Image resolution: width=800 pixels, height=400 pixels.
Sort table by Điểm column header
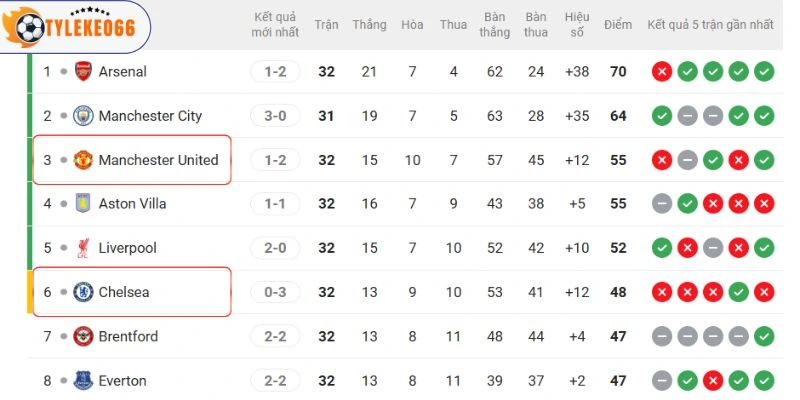618,25
